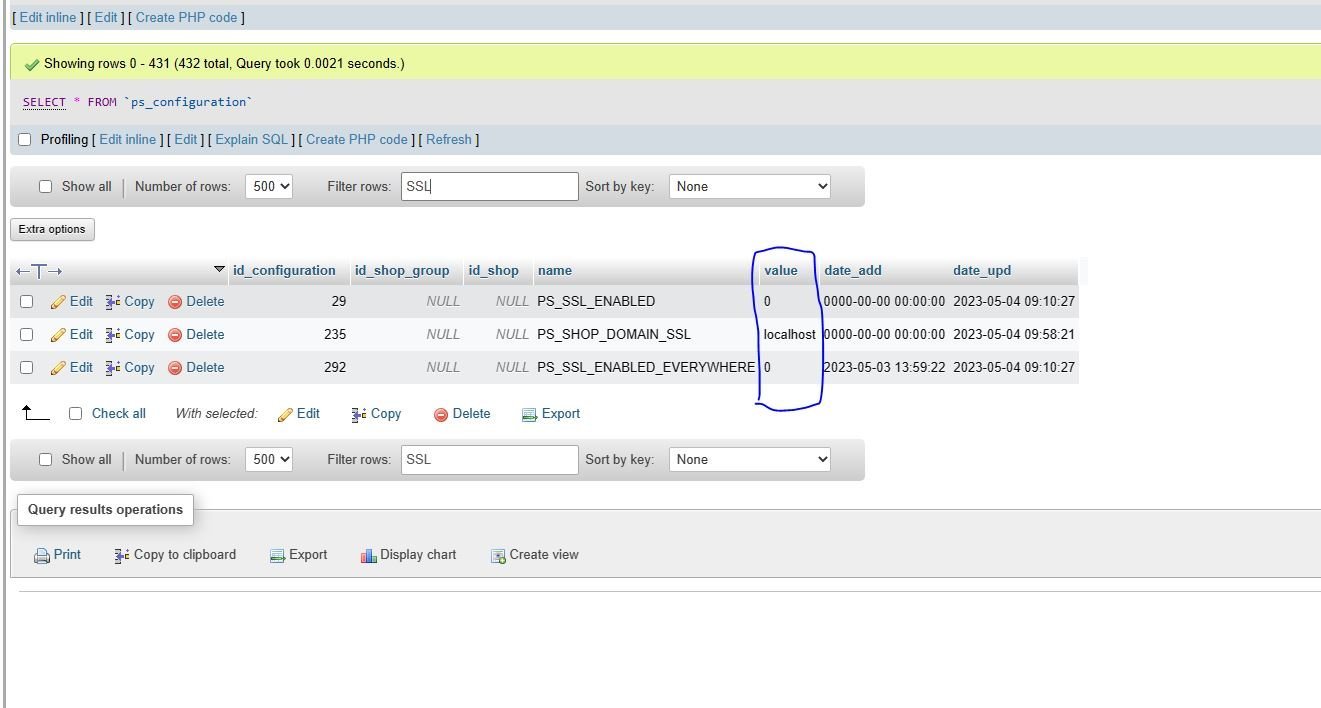1321x708 pixels.
Task: Click the localhost value cell
Action: [790, 334]
